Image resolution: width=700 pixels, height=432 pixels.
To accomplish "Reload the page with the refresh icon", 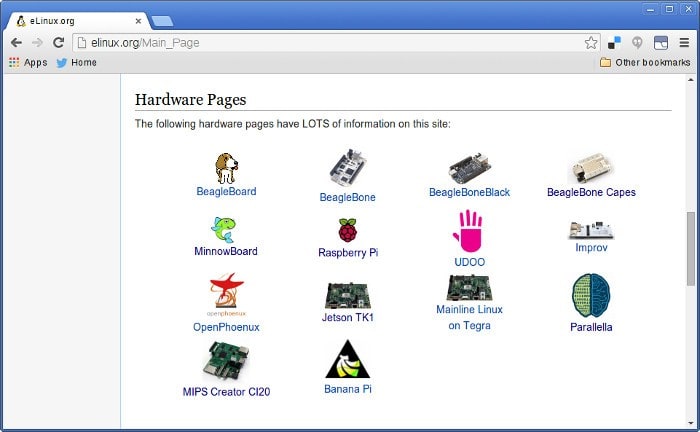I will 58,43.
